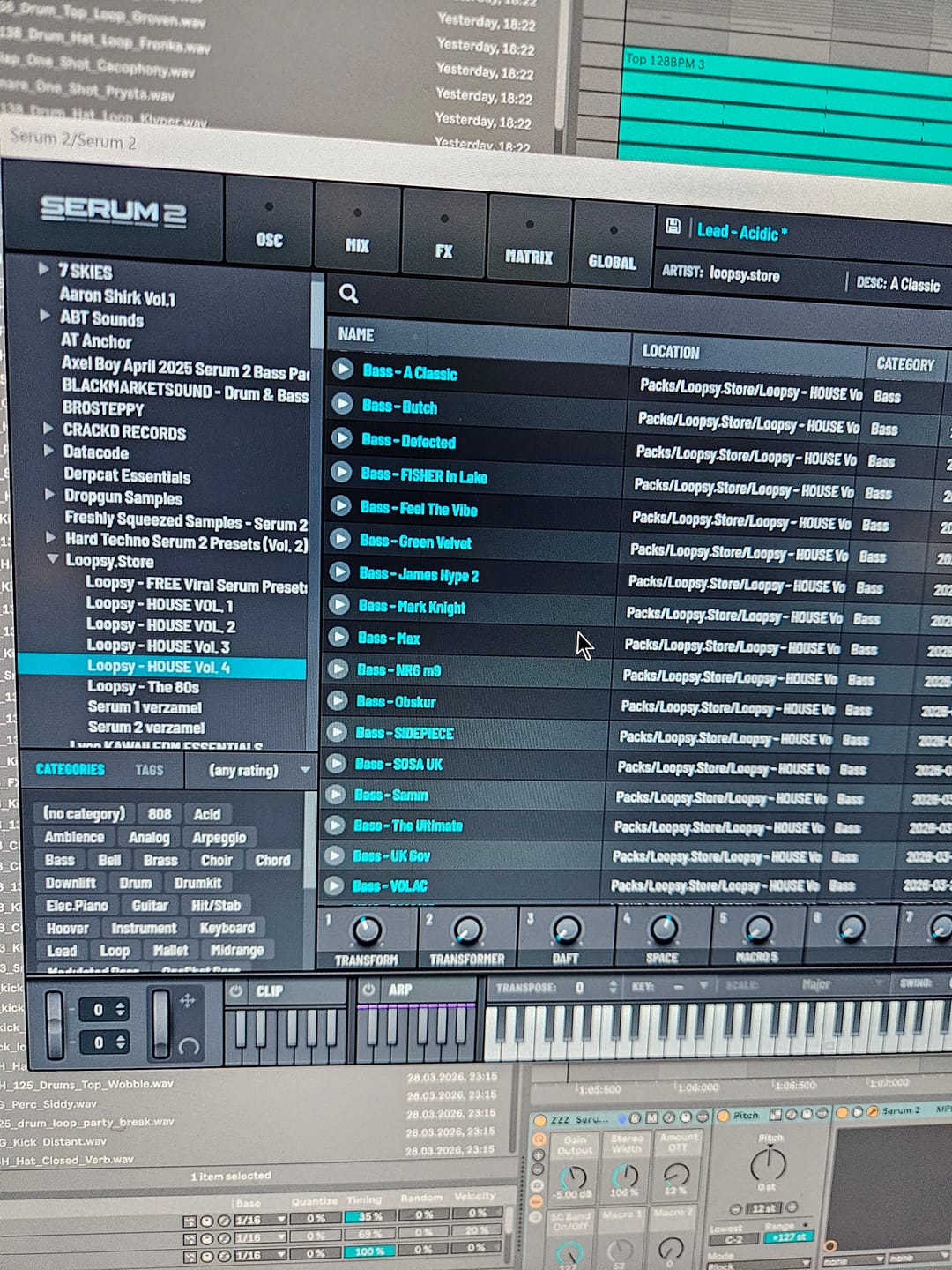The width and height of the screenshot is (952, 1270).
Task: Filter by the Lead category
Action: click(62, 951)
